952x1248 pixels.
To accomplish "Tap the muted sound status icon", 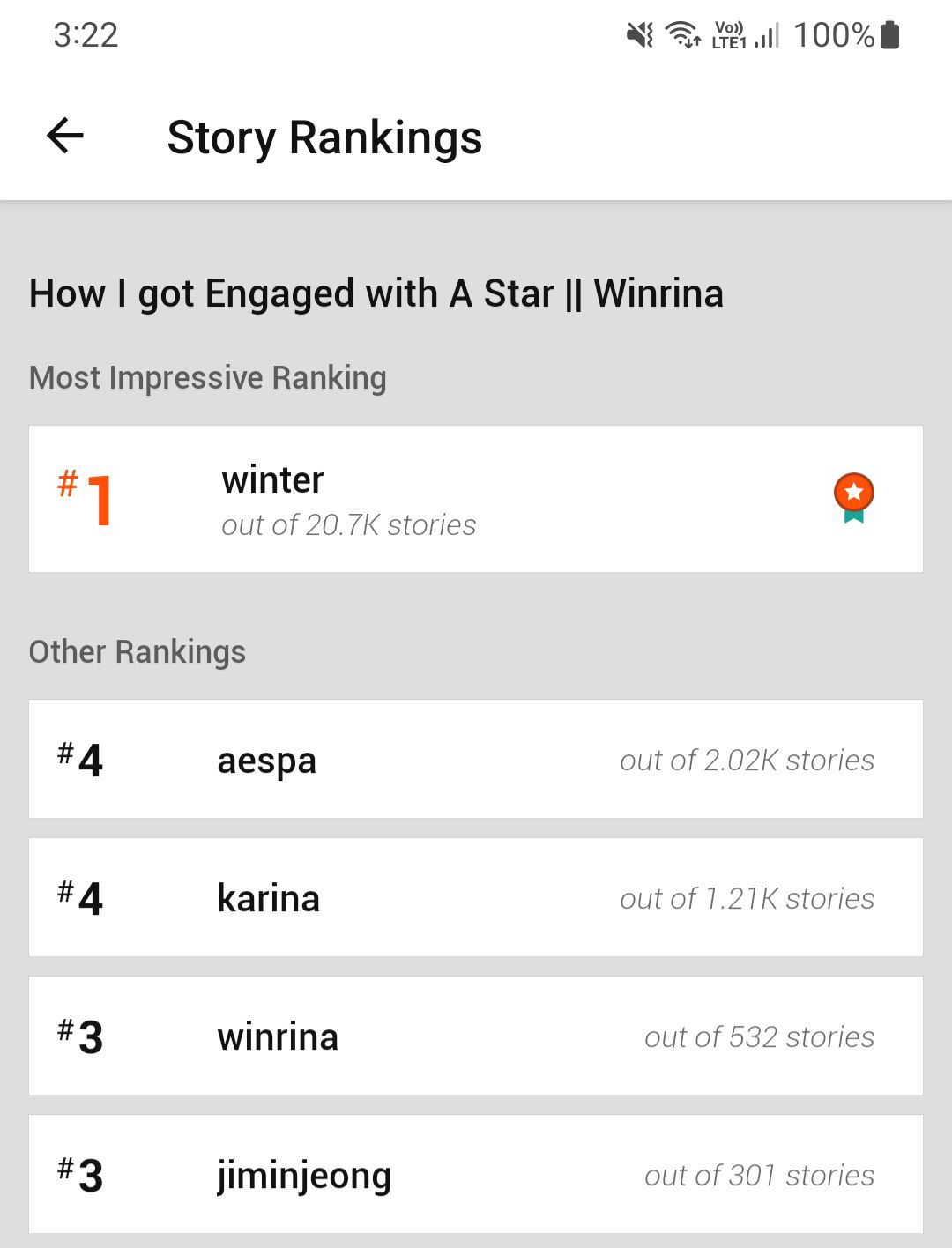I will [640, 35].
